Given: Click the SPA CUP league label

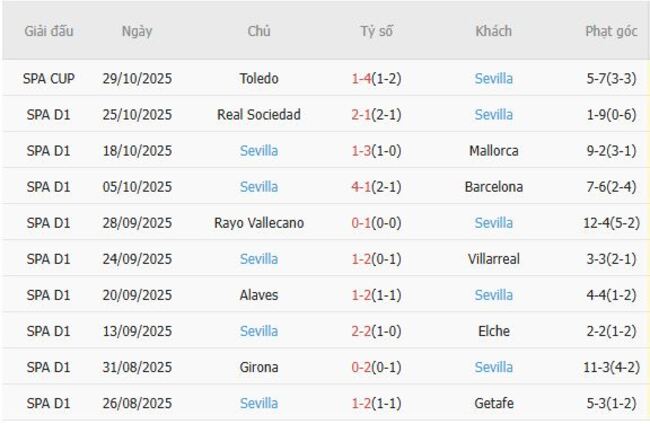Looking at the screenshot, I should [48, 79].
